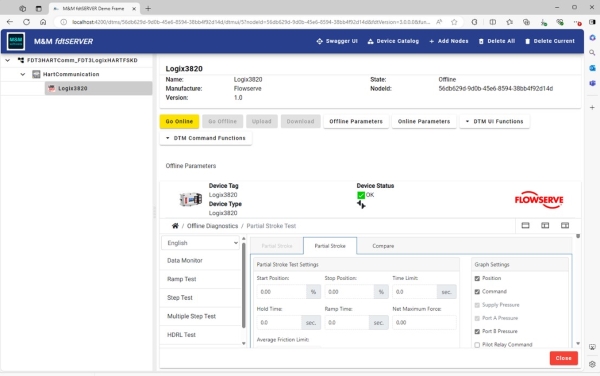Open the English language dropdown
Viewport: 600px width, 376px height.
(x=201, y=243)
